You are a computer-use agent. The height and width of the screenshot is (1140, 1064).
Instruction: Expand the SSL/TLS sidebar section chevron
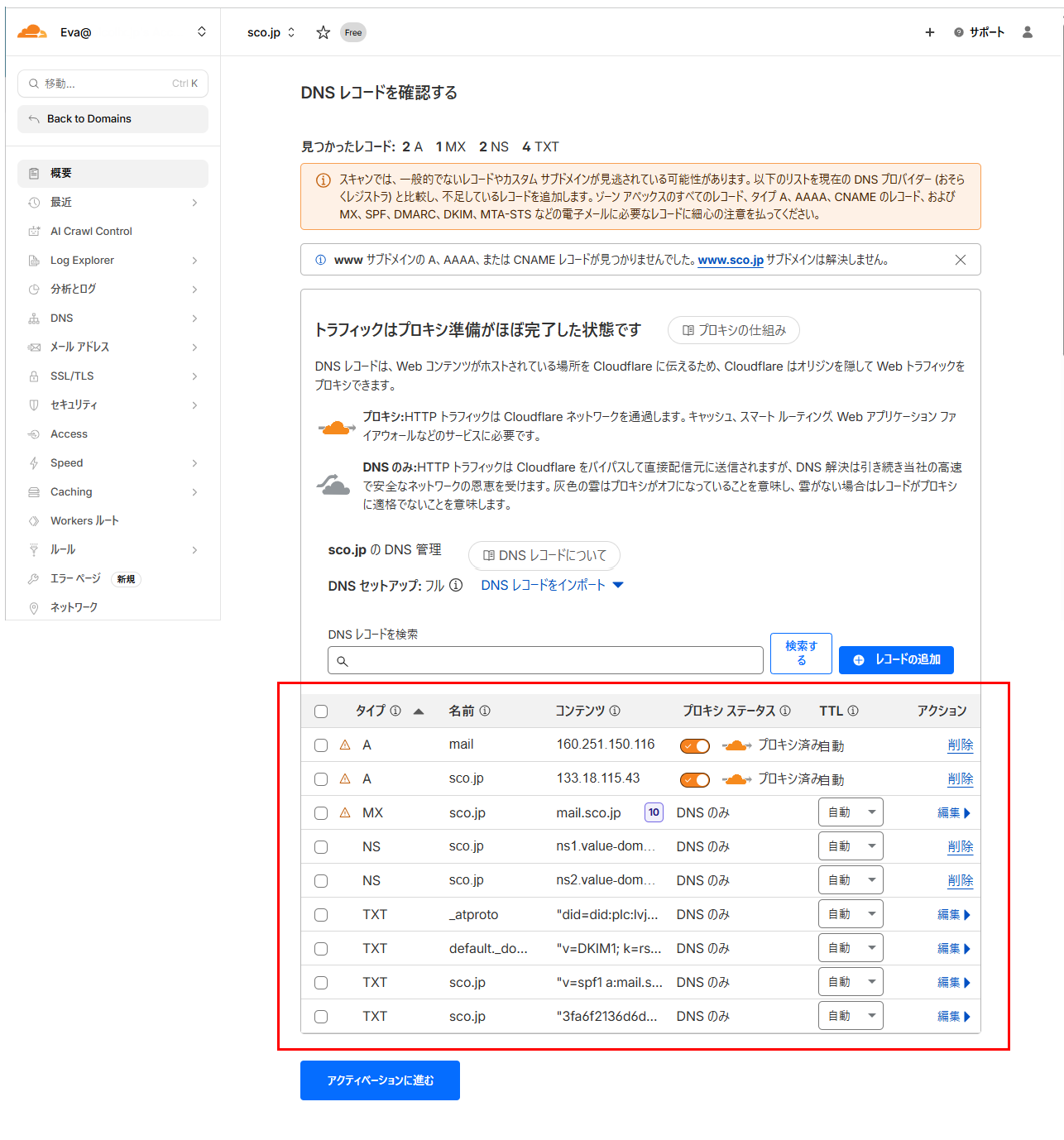pyautogui.click(x=195, y=376)
